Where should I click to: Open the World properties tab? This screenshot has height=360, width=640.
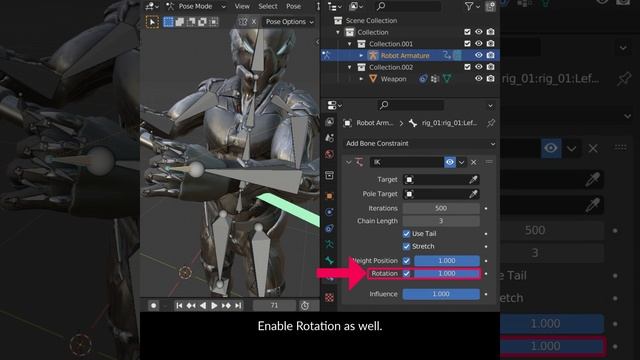[x=329, y=154]
